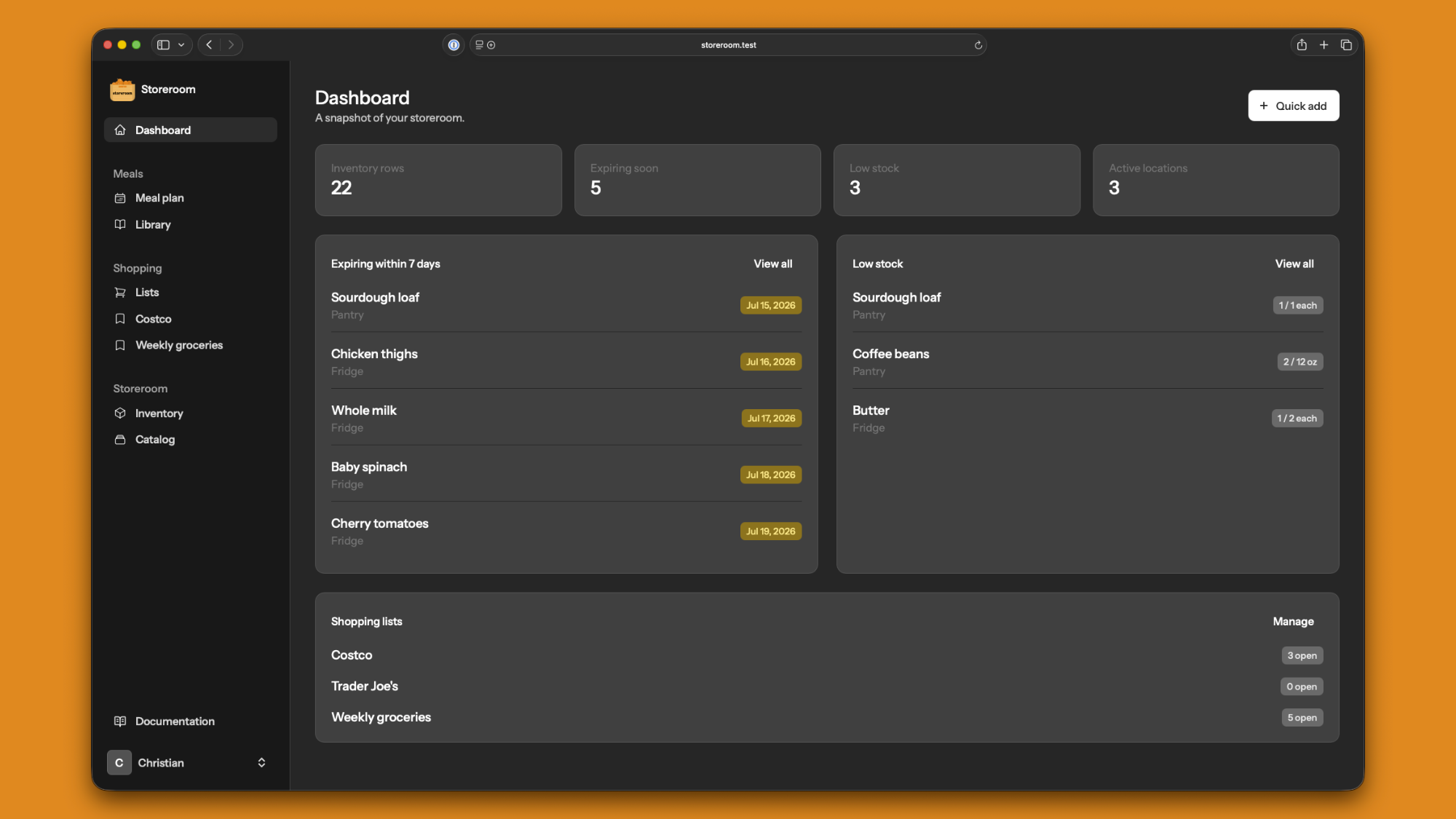
Task: Click the Jul 15, 2026 date badge
Action: [770, 305]
